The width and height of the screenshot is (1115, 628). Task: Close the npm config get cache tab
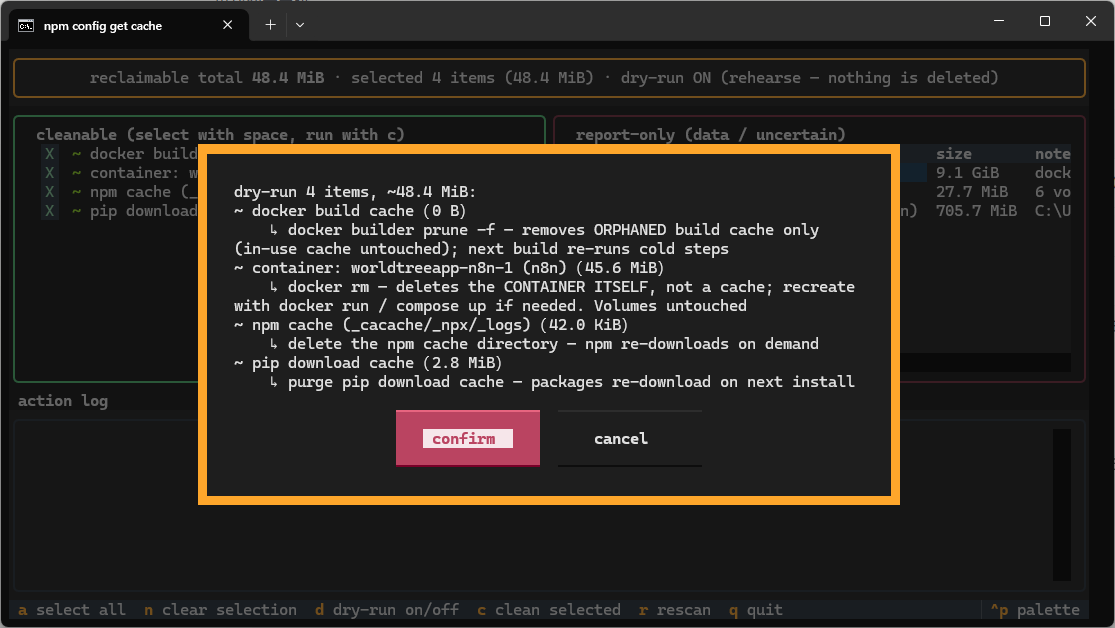coord(228,25)
